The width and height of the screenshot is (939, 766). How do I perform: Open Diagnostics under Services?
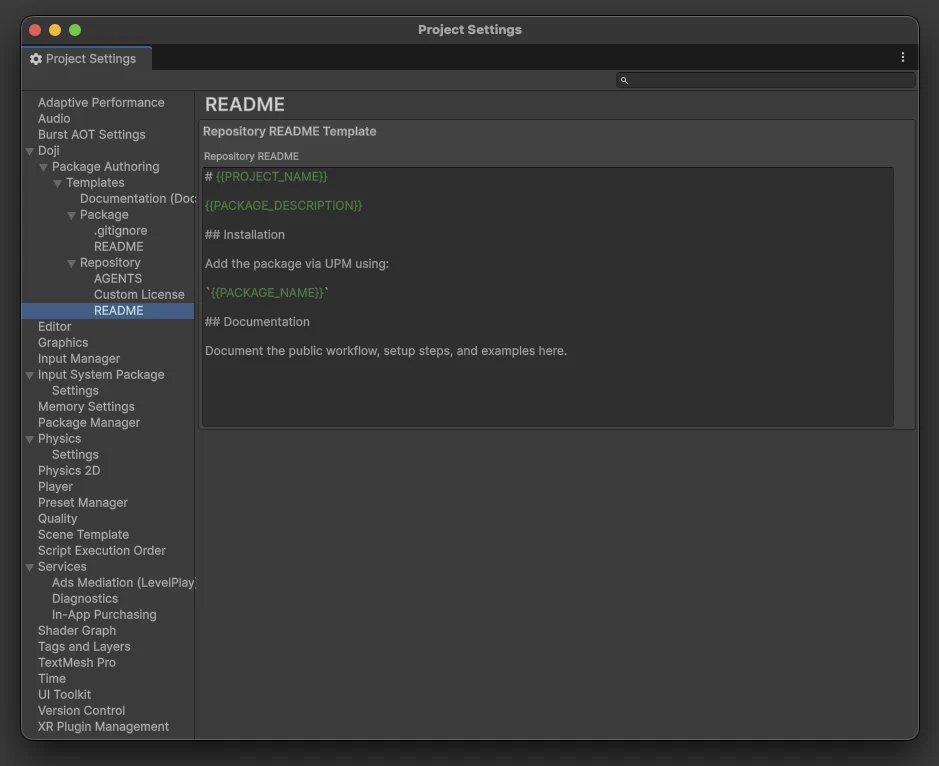(x=84, y=598)
